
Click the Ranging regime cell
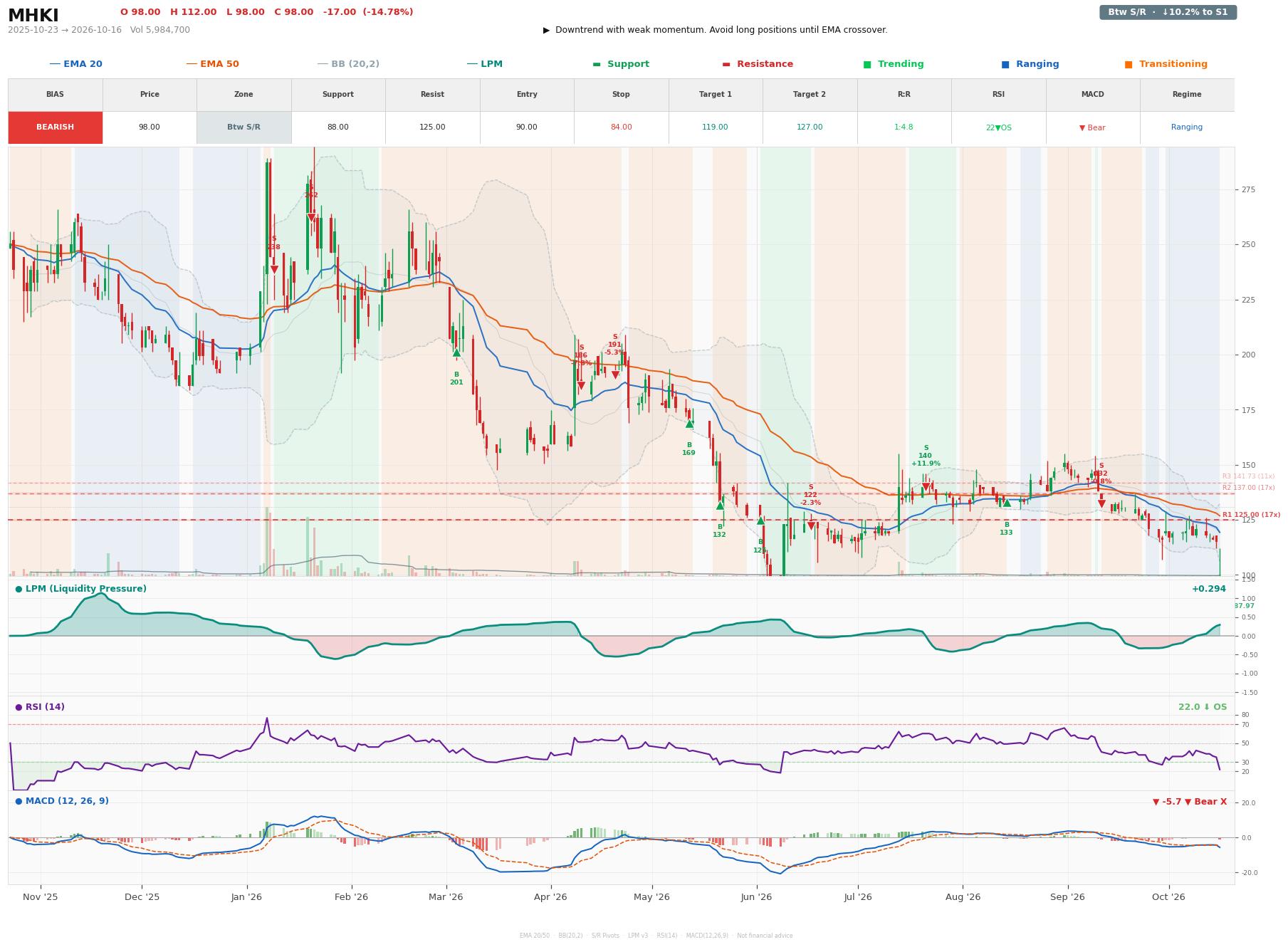click(1187, 127)
